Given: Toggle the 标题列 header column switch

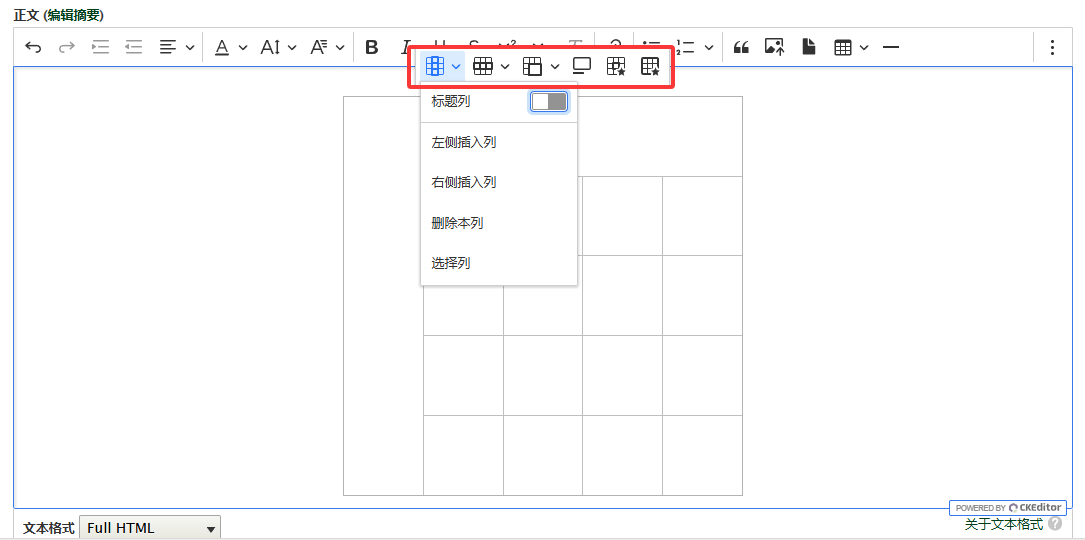Looking at the screenshot, I should (549, 101).
